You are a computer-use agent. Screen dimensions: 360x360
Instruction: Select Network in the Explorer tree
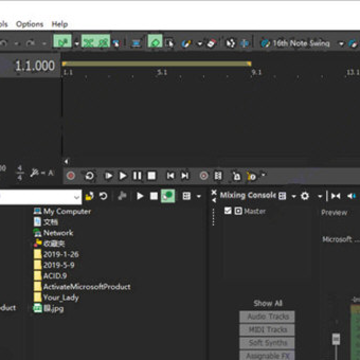click(53, 233)
